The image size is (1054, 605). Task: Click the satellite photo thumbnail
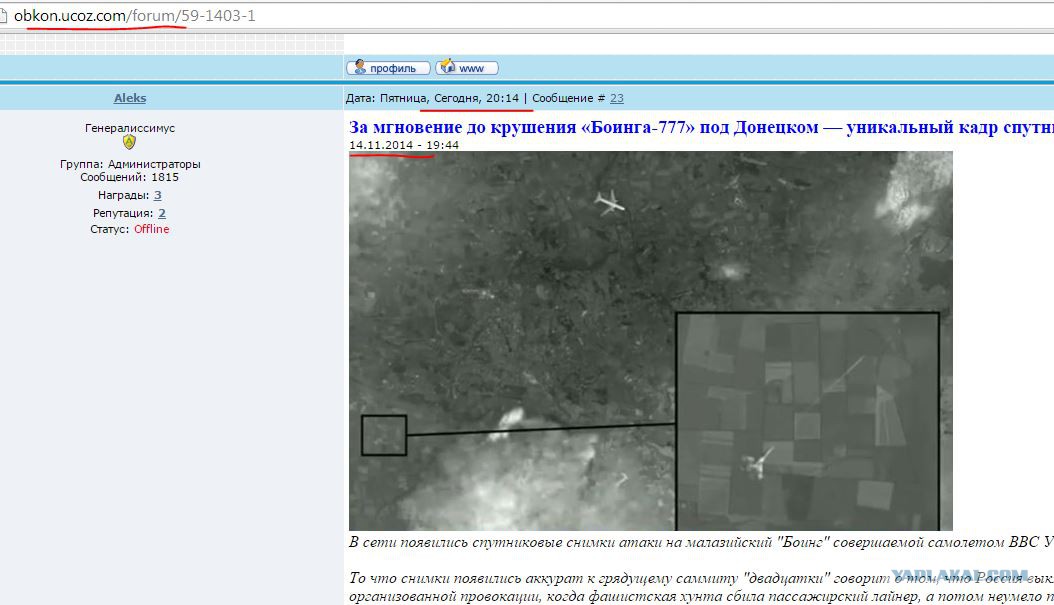[x=651, y=341]
